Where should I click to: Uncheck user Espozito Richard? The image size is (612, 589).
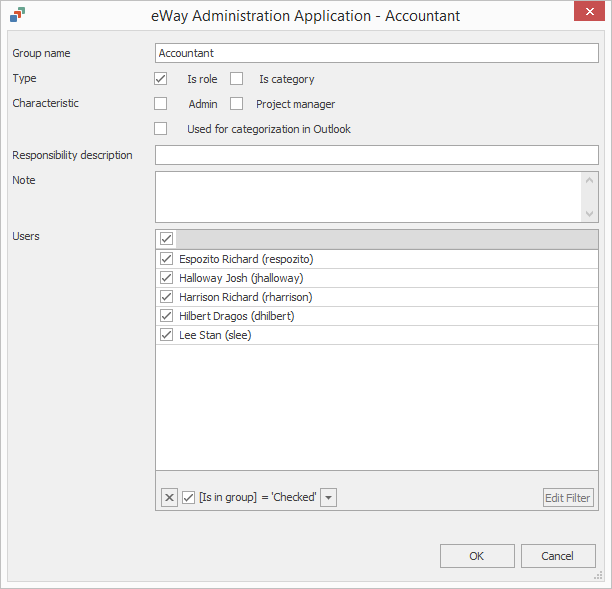(167, 258)
